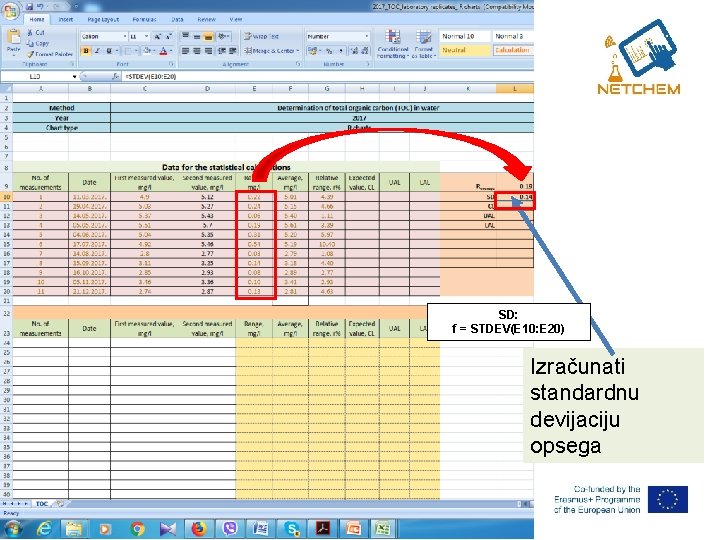The image size is (720, 540).
Task: Switch to the Review tab
Action: (x=207, y=19)
